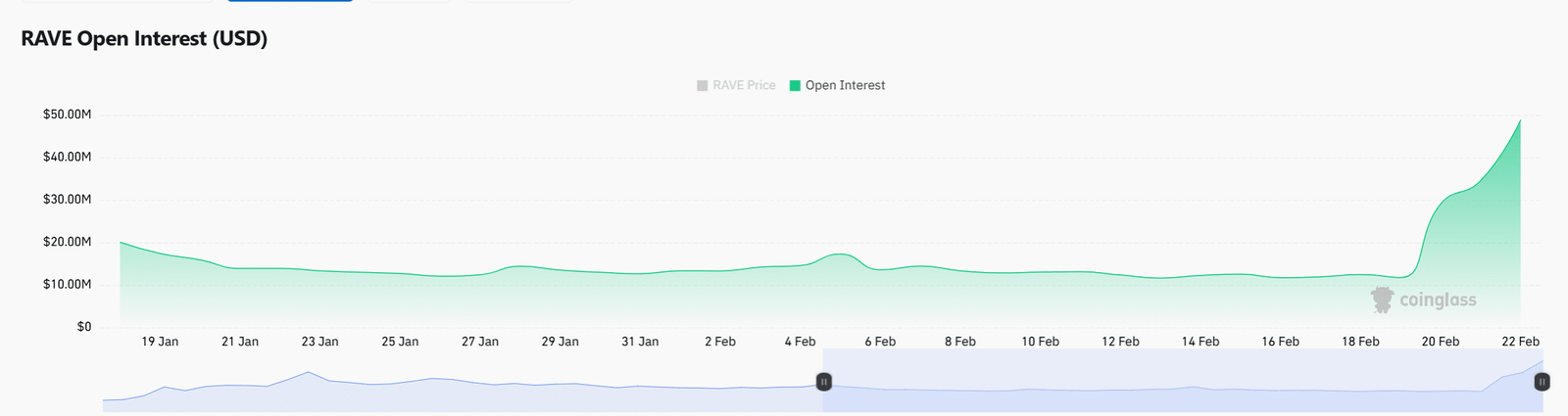Click the green Open Interest legend square
Image resolution: width=1568 pixels, height=416 pixels.
click(x=795, y=86)
